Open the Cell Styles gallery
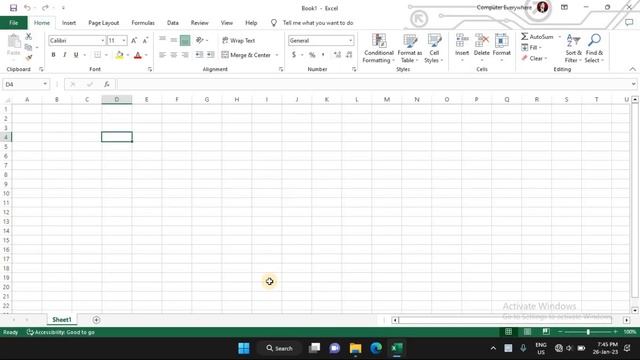This screenshot has height=360, width=640. [x=434, y=48]
